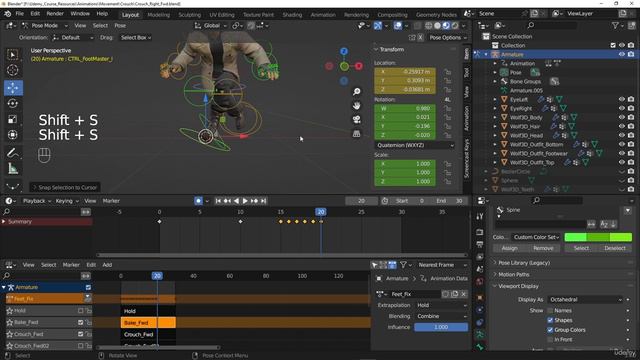Open the Pose Mode dropdown

coord(44,25)
